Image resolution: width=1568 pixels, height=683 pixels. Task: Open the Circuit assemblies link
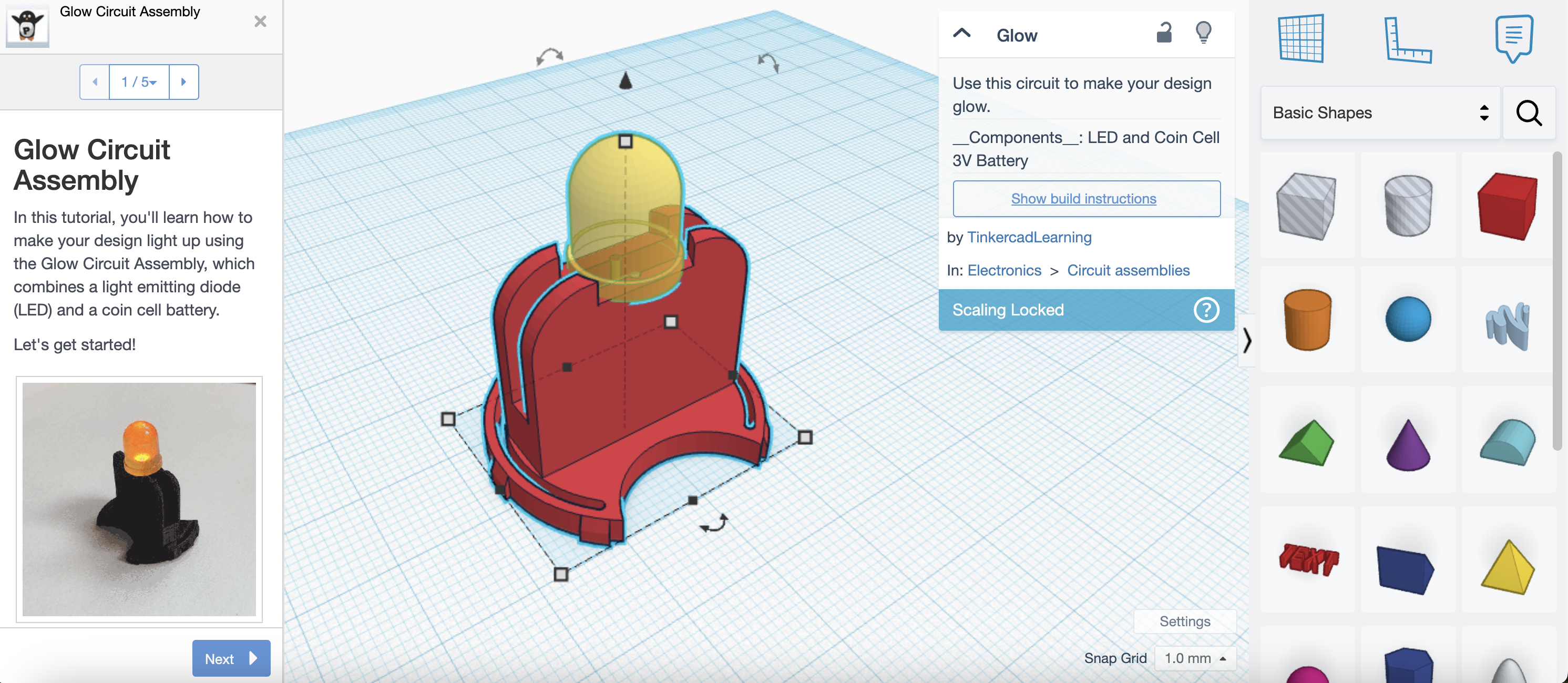pos(1128,270)
